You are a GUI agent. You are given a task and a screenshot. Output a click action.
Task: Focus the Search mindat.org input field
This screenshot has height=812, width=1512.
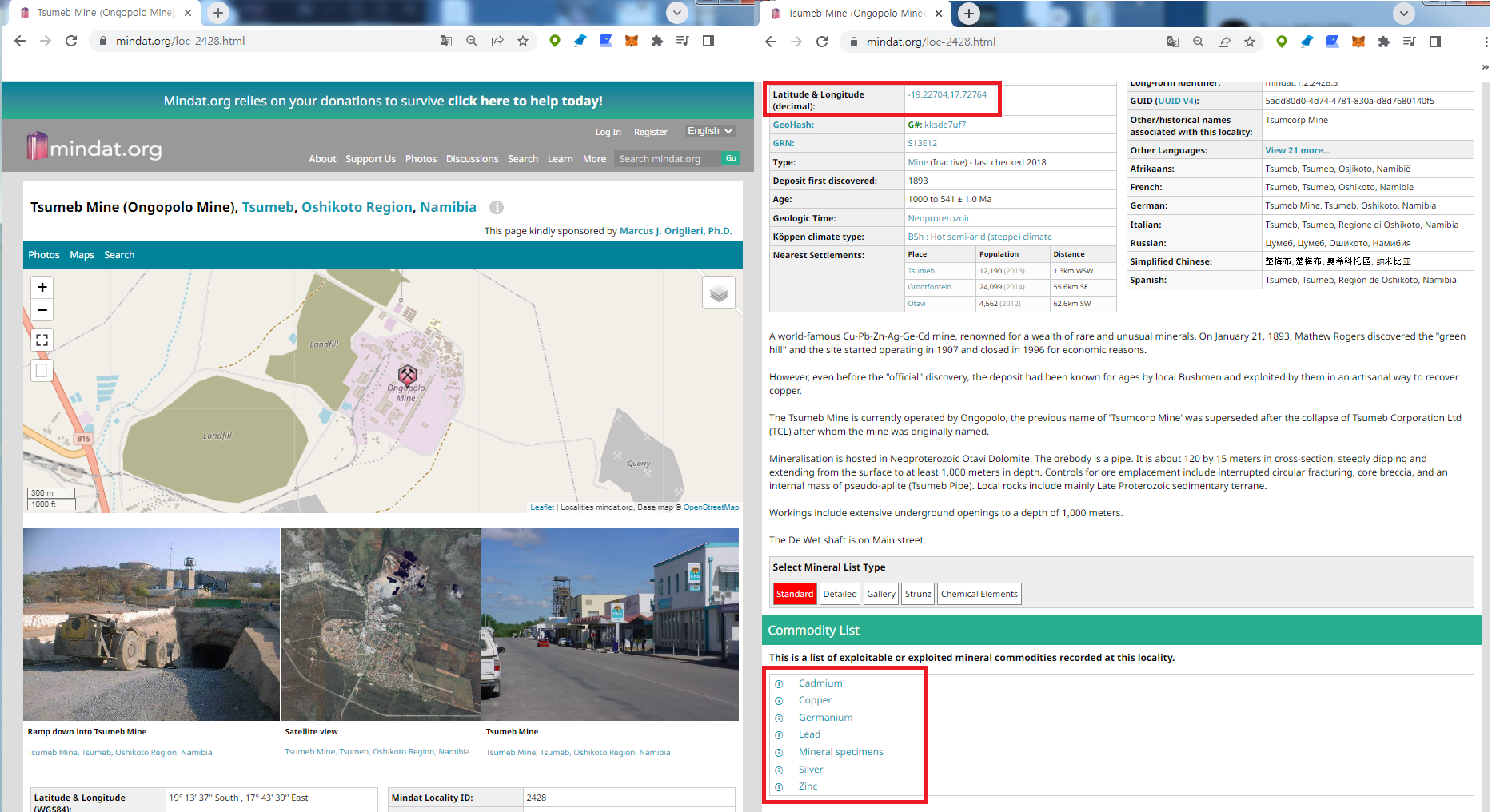[667, 159]
